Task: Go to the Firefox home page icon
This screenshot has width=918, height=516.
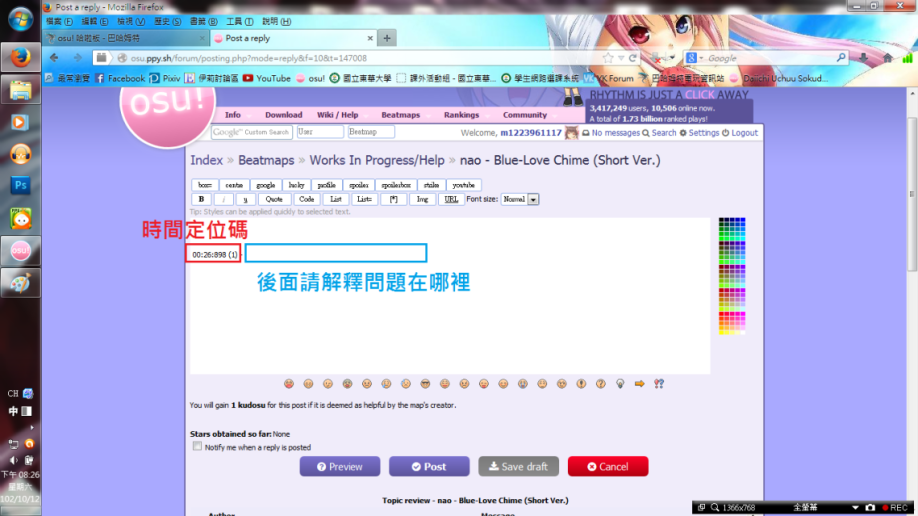Action: point(888,58)
